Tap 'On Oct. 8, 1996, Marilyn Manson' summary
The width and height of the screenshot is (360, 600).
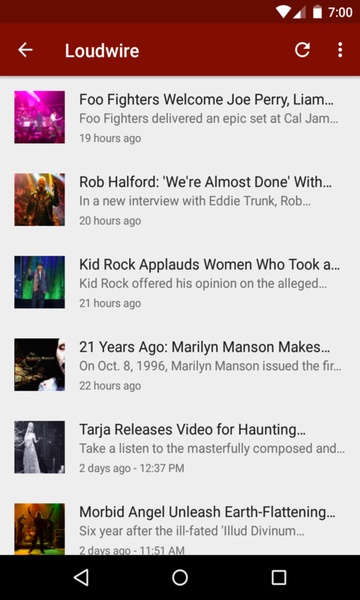click(x=210, y=366)
